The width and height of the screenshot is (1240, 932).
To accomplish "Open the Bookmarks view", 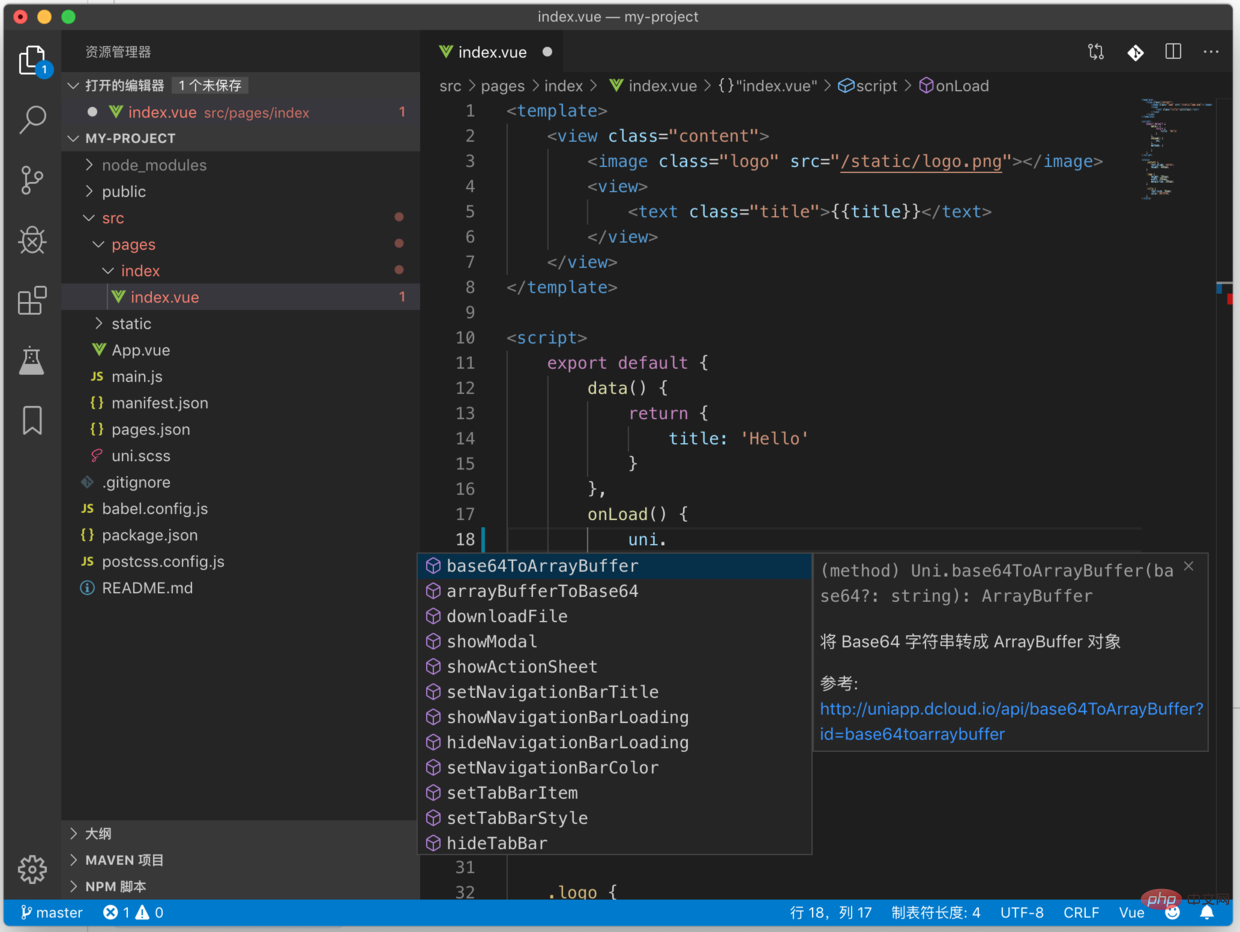I will click(32, 421).
